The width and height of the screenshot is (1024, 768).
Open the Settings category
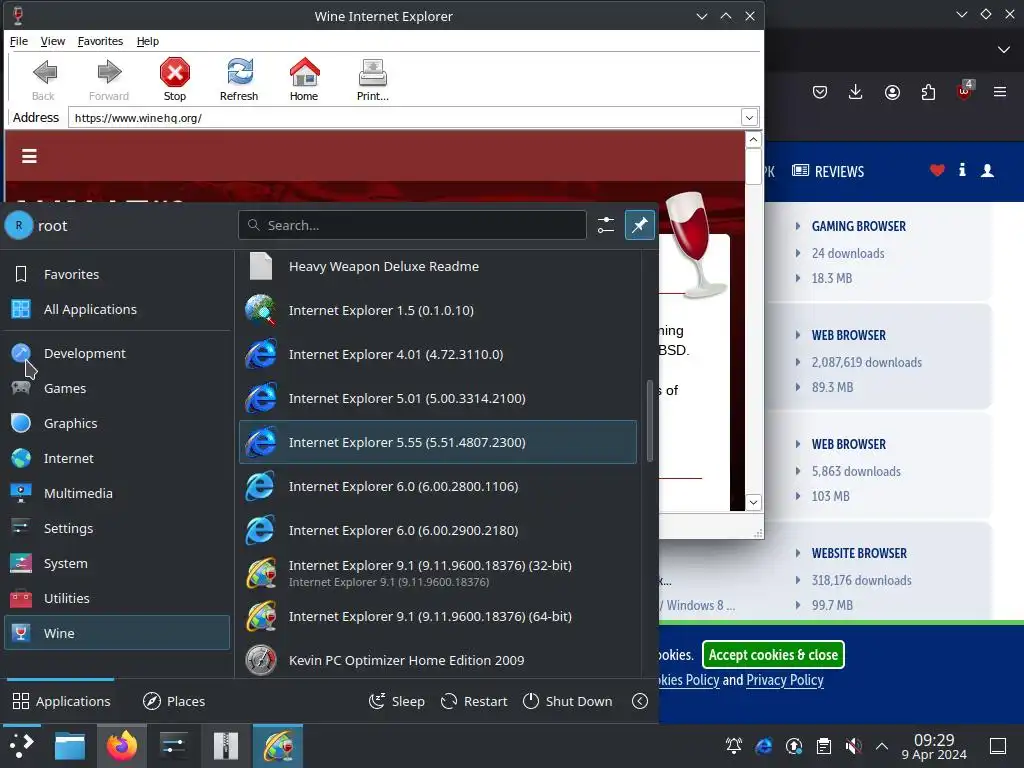tap(117, 528)
